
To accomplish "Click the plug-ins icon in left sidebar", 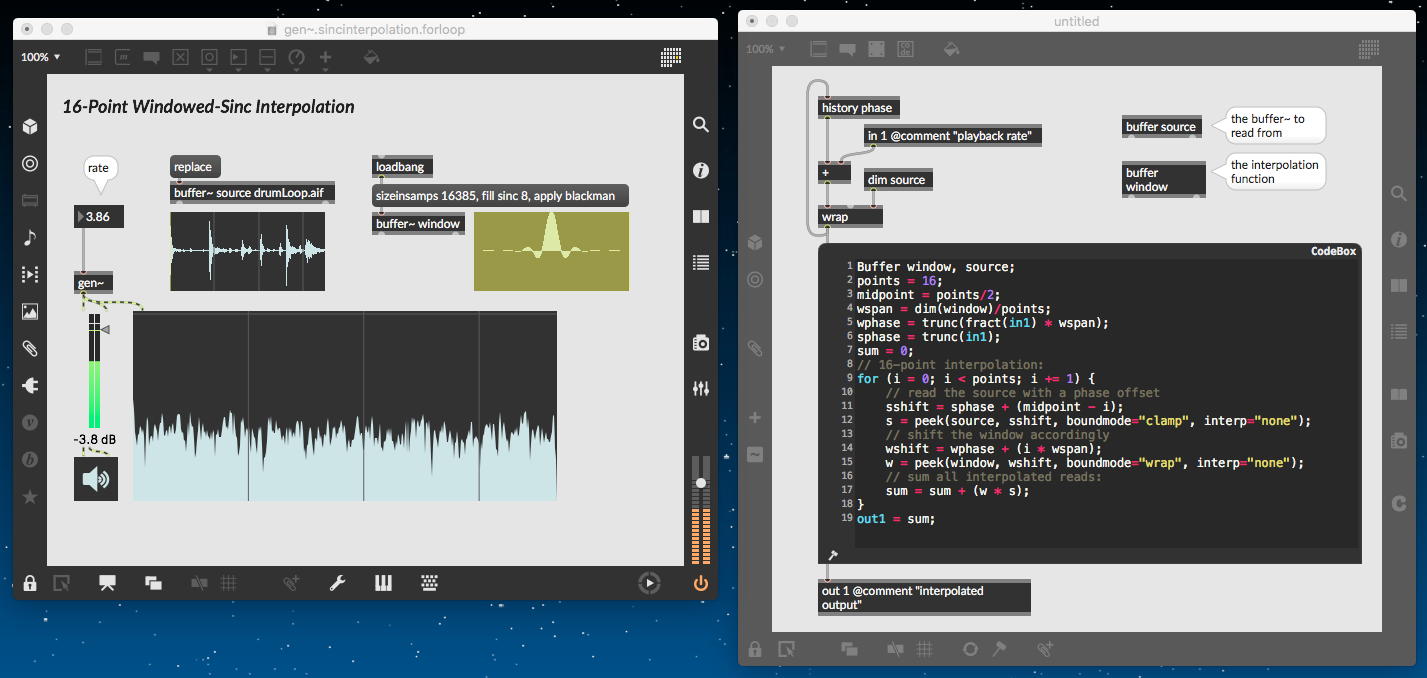I will click(30, 385).
